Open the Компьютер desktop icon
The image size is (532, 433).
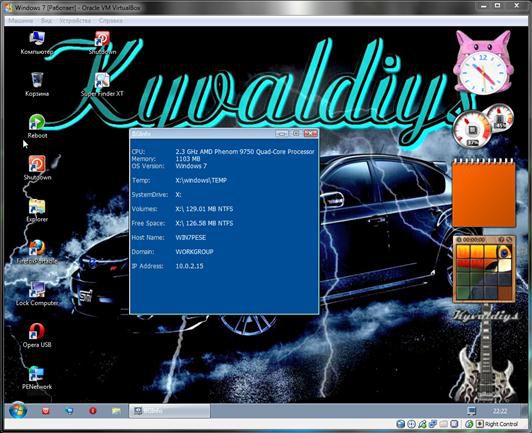[x=37, y=42]
